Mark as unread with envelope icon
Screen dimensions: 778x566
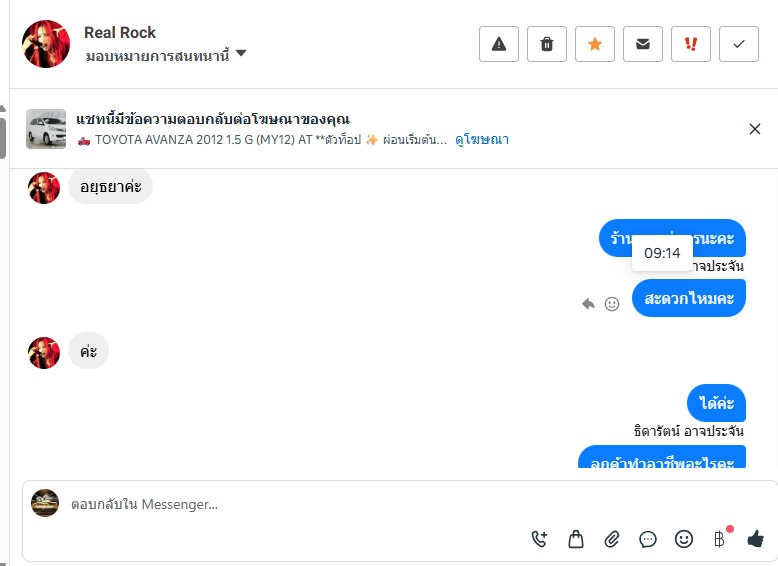pos(643,44)
